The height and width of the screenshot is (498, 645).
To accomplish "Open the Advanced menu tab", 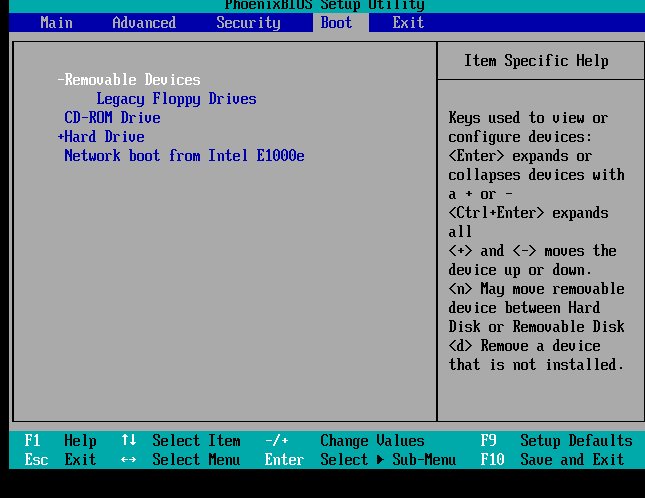I will click(x=143, y=22).
